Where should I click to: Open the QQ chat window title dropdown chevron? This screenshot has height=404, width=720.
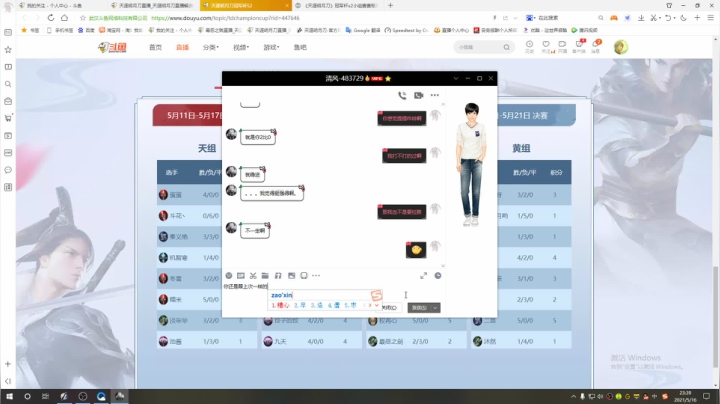[456, 79]
